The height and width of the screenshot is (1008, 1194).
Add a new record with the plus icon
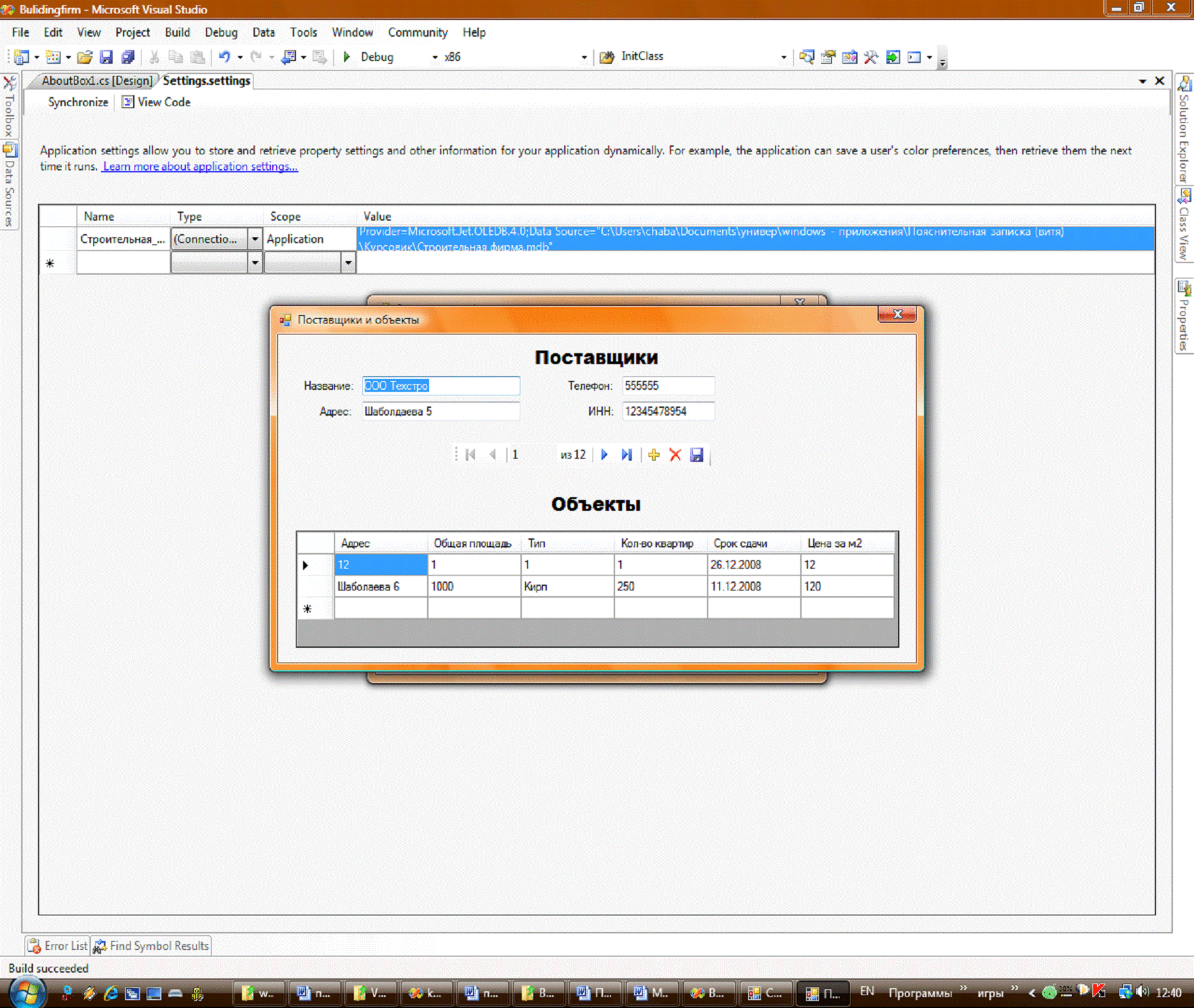(654, 455)
